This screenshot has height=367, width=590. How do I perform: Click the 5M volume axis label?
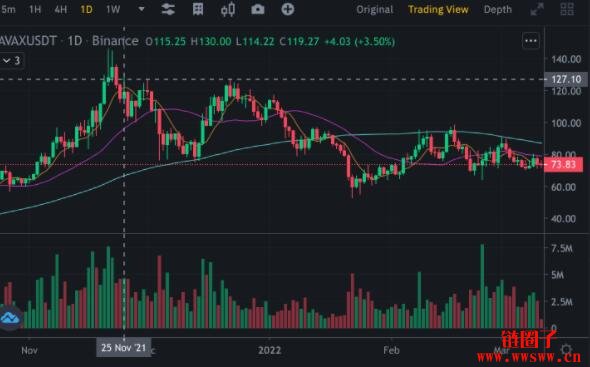click(557, 275)
